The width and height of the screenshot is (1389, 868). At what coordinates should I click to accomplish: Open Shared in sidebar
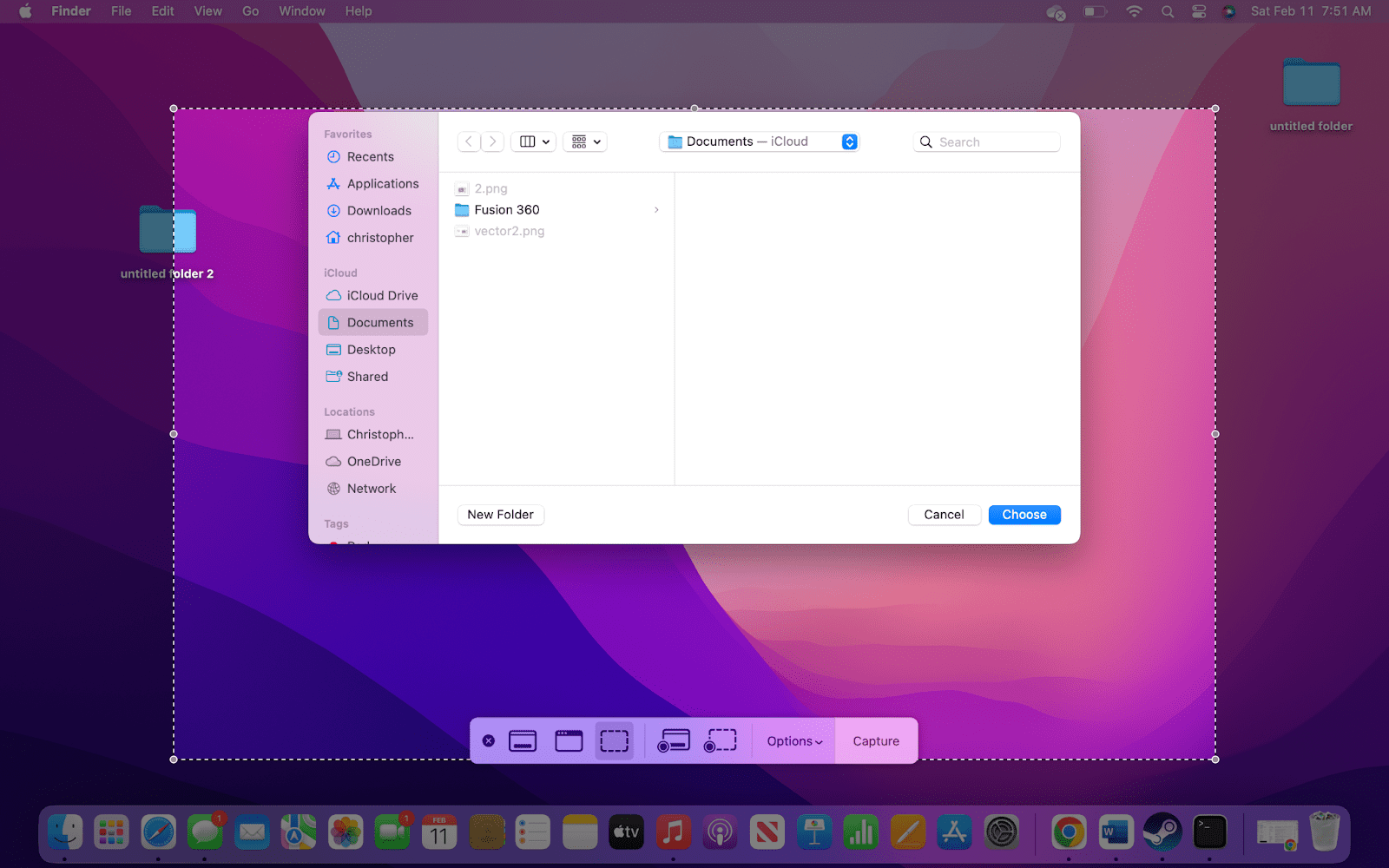click(373, 377)
